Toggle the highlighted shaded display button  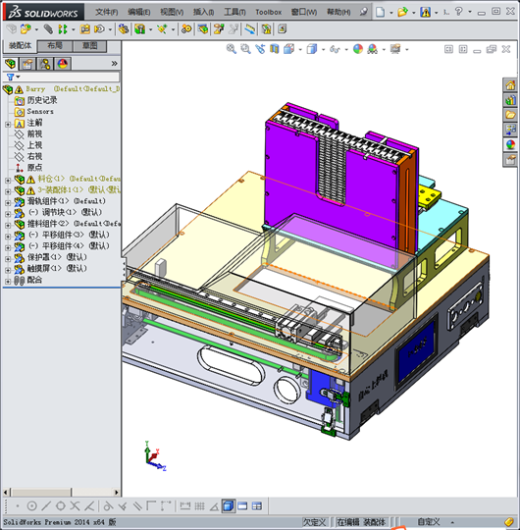tap(228, 506)
